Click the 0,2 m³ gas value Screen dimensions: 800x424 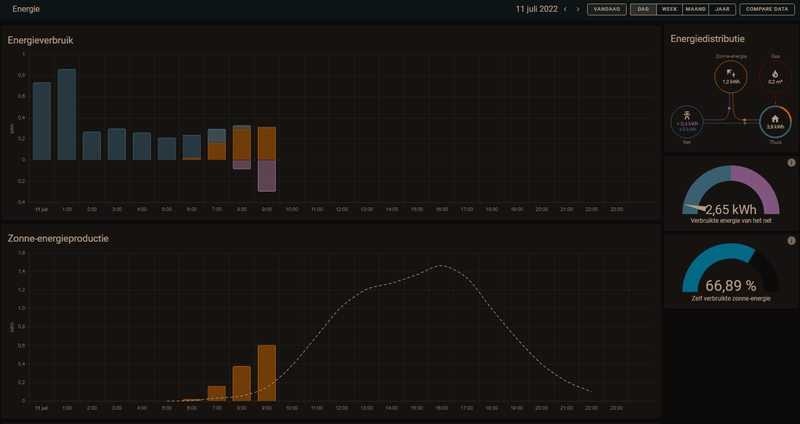click(x=776, y=82)
